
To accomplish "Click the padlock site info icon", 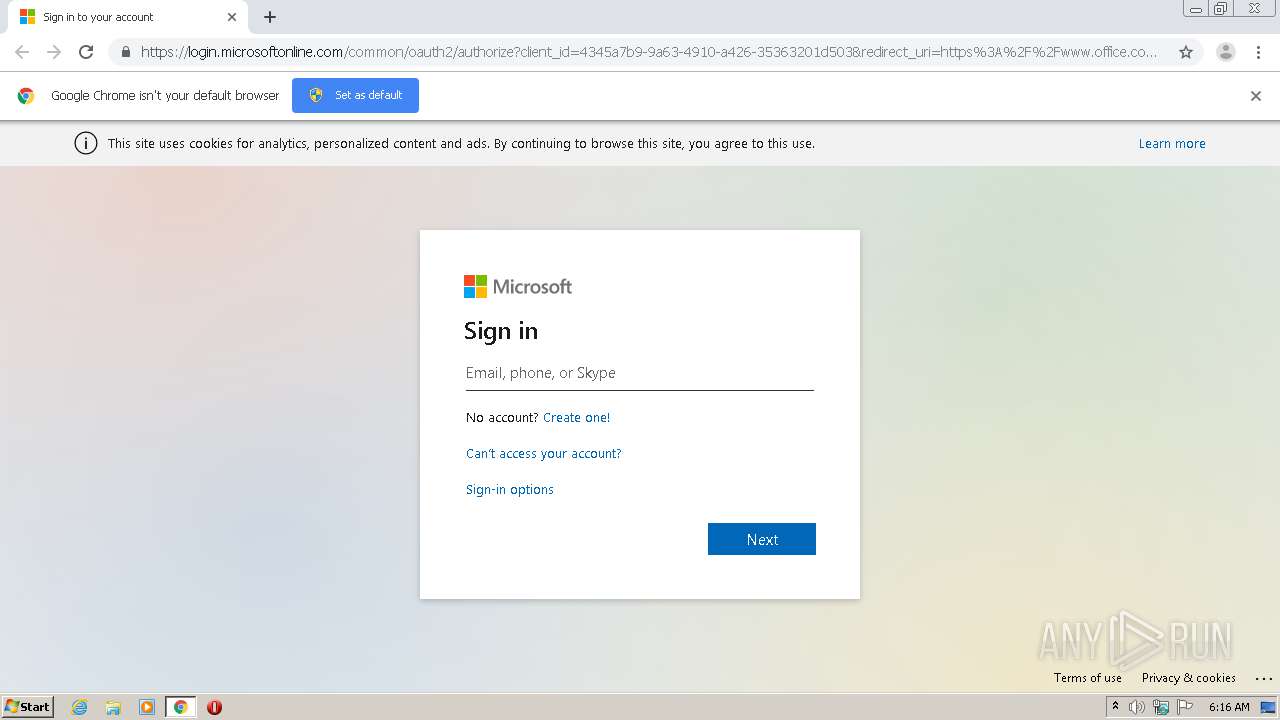I will [x=125, y=52].
